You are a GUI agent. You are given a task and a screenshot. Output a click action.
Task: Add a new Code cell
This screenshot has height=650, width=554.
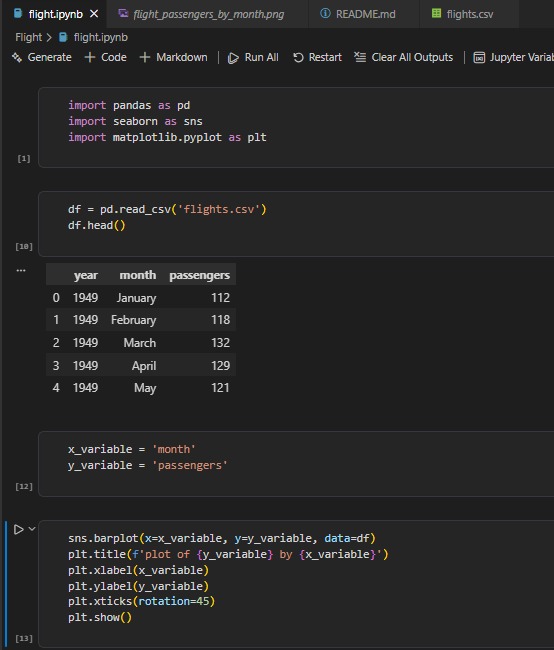click(x=105, y=57)
